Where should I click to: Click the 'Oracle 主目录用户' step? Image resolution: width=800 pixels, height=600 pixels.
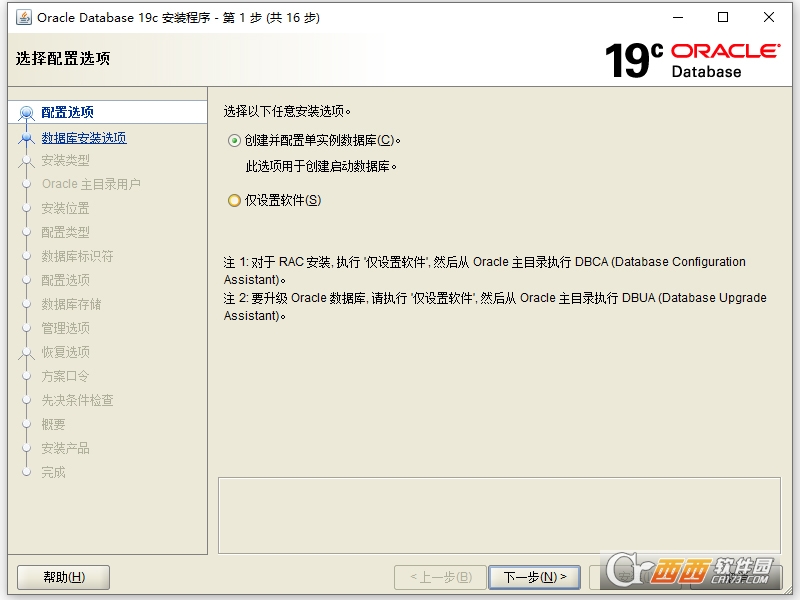point(91,184)
